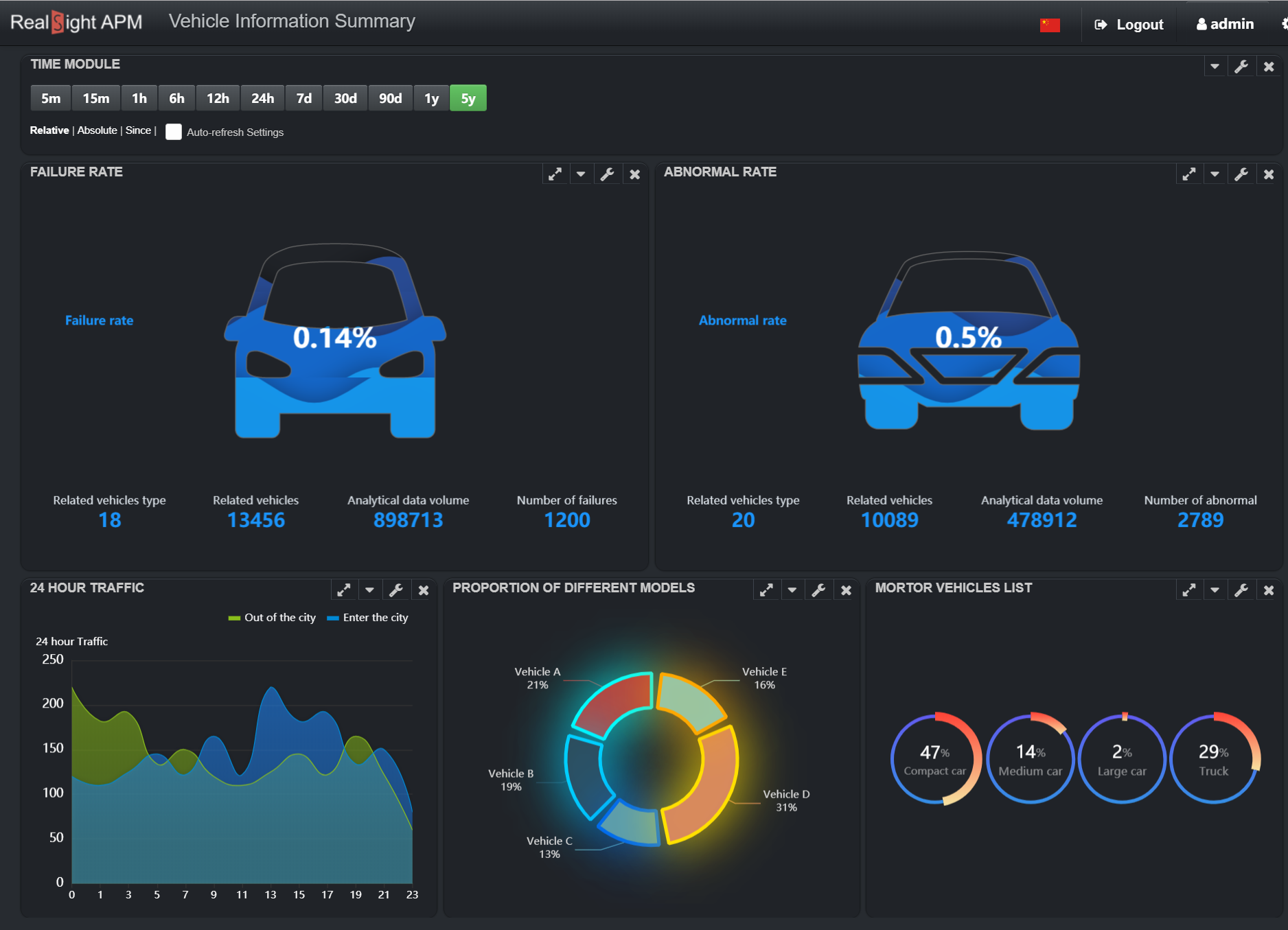This screenshot has height=930, width=1288.
Task: Close the Abnormal Rate panel
Action: click(x=1269, y=174)
